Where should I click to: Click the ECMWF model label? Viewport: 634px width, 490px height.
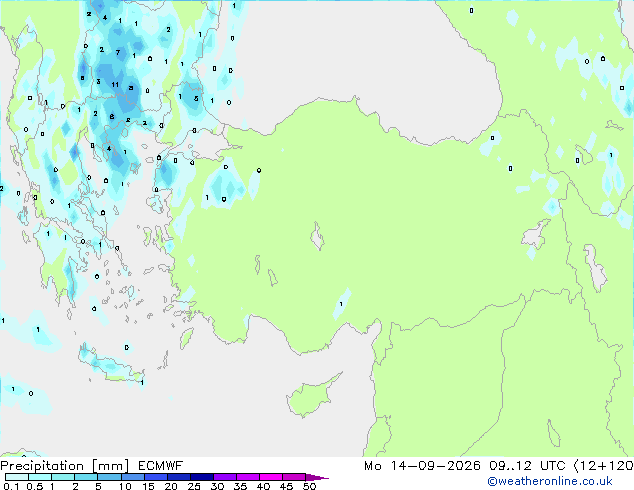pyautogui.click(x=161, y=466)
